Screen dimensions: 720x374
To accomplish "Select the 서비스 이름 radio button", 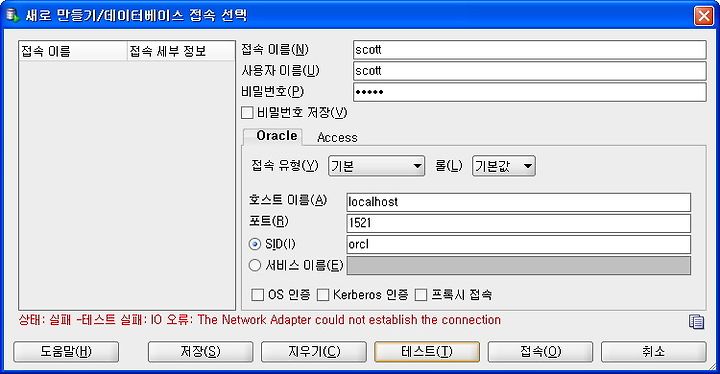I will (x=255, y=265).
